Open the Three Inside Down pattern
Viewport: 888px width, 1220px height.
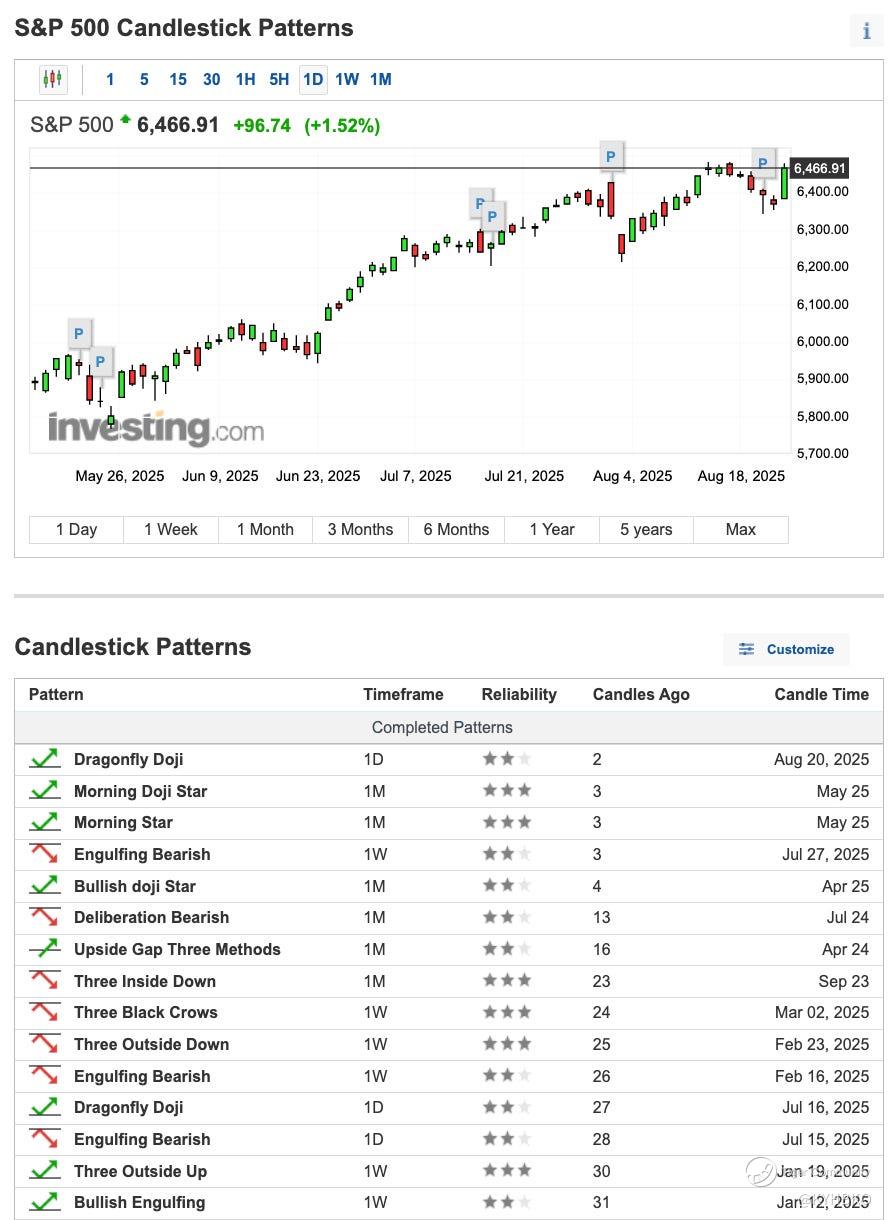pyautogui.click(x=145, y=981)
